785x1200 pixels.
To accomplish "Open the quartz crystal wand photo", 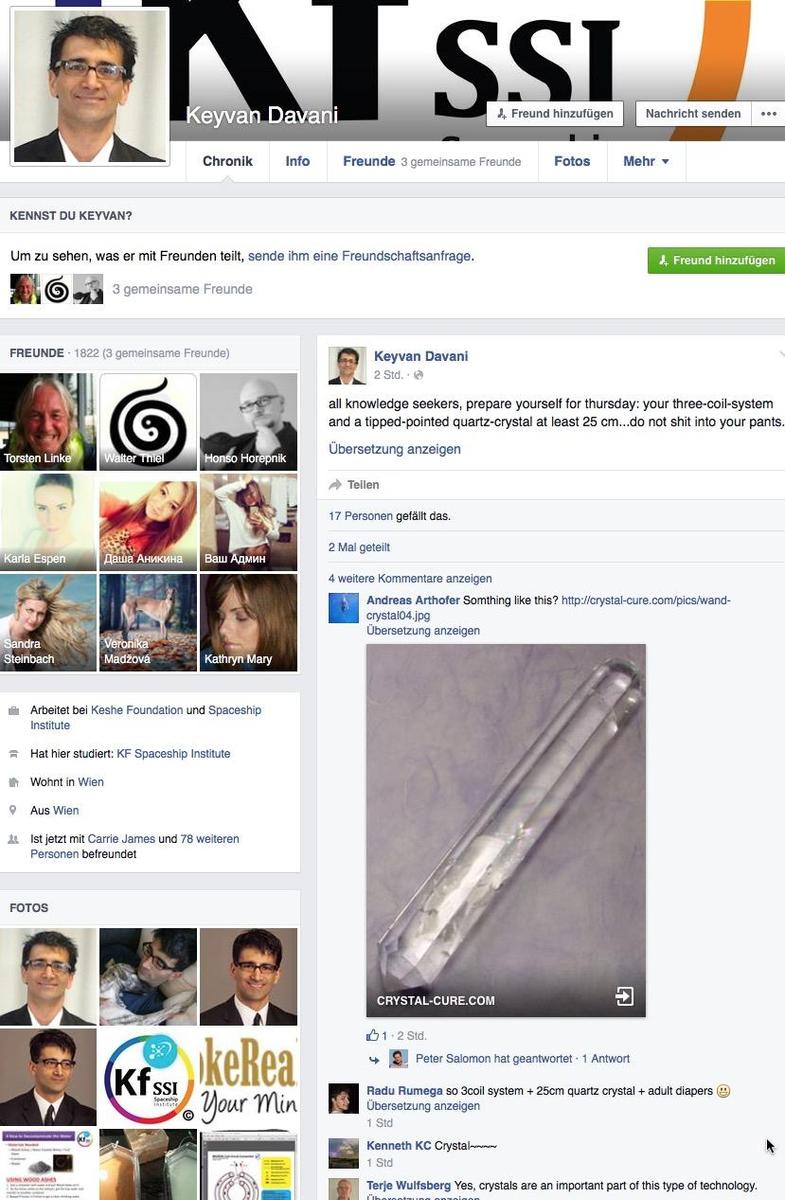I will (x=506, y=830).
